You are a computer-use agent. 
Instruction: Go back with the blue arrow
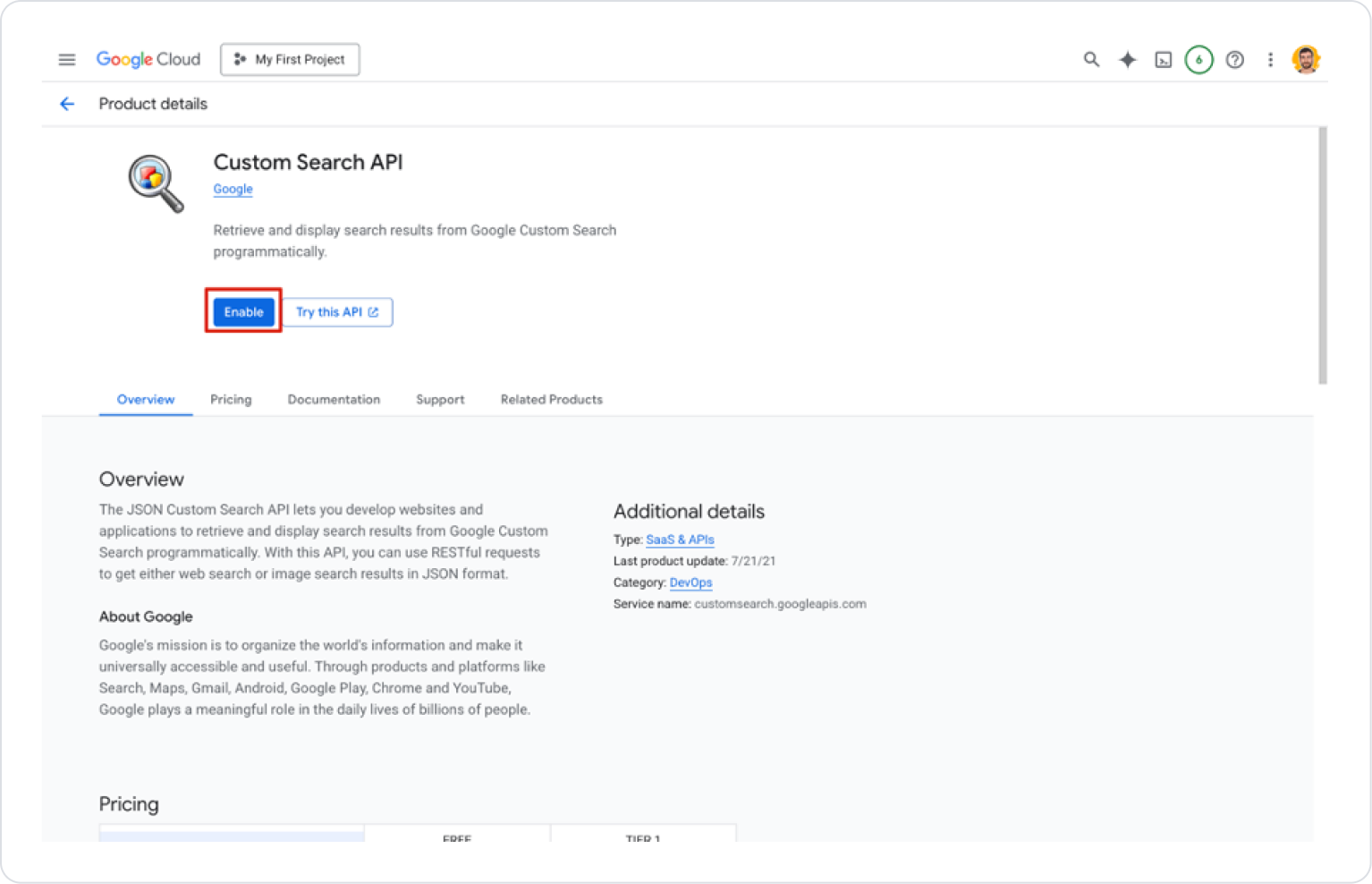[x=67, y=104]
